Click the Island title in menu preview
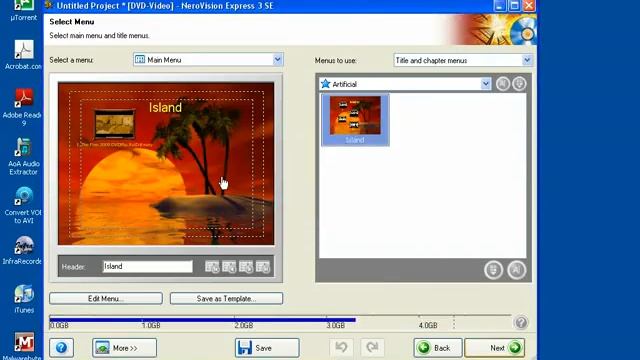The width and height of the screenshot is (640, 360). point(165,107)
